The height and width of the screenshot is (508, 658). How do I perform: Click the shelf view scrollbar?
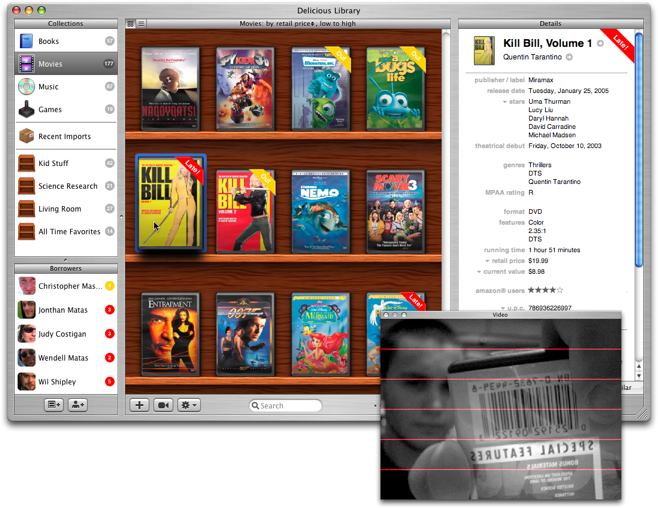446,168
